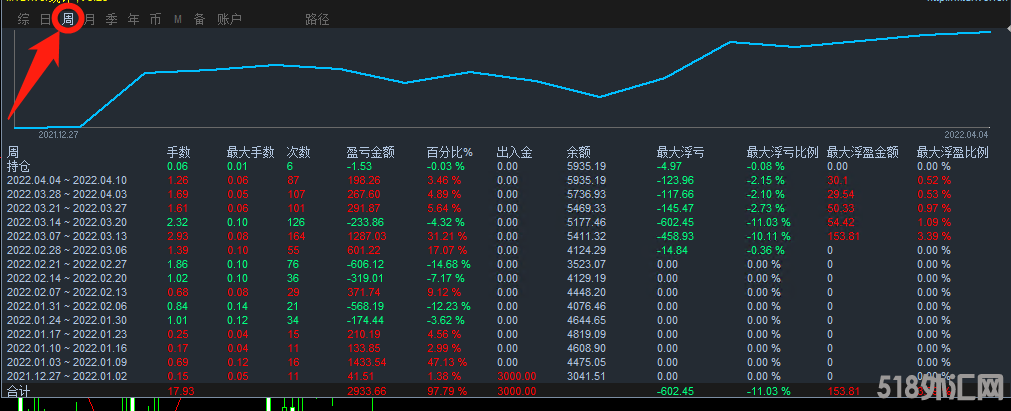Click the 2021.12.27 start date on chart
Viewport: 1011px width, 411px height.
point(58,133)
